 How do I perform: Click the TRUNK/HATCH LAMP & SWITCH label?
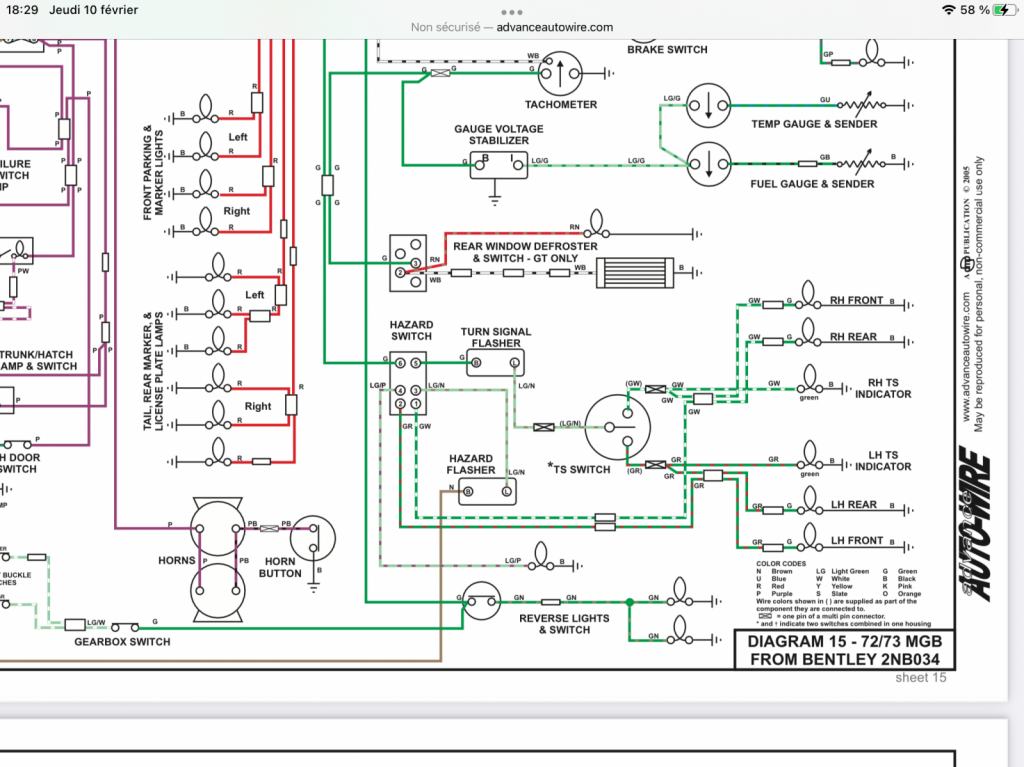(x=38, y=360)
